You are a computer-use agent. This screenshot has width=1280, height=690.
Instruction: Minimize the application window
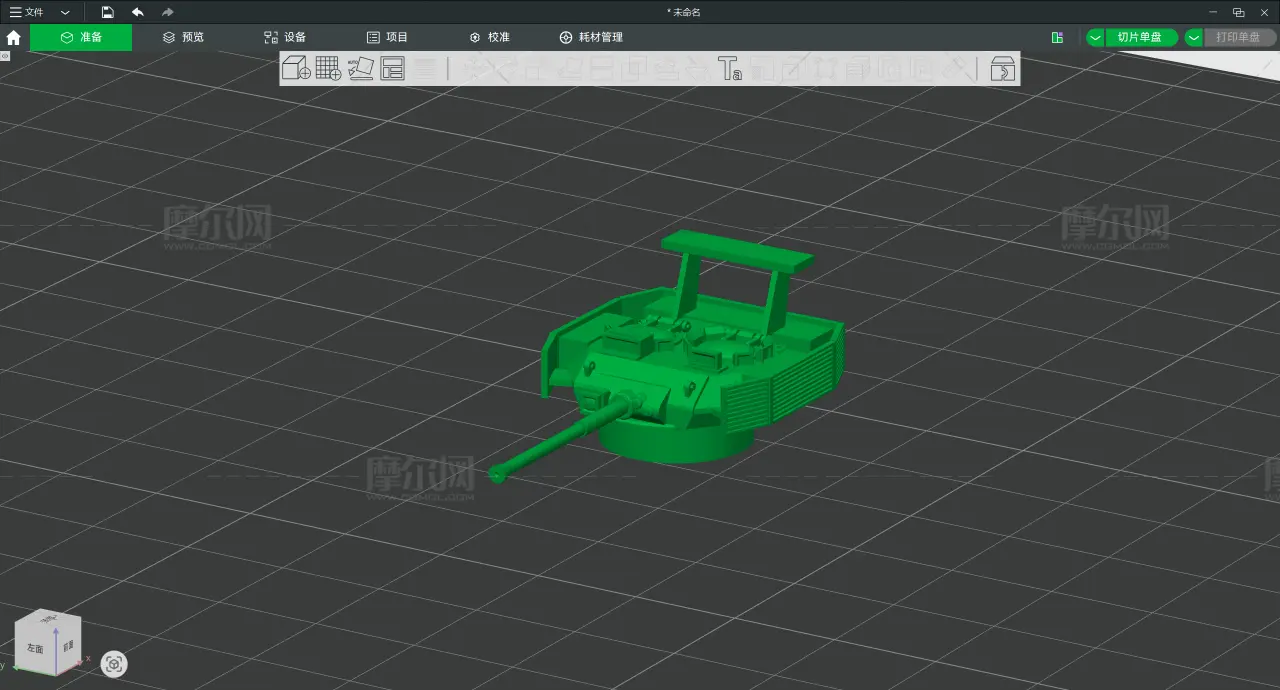pos(1213,12)
